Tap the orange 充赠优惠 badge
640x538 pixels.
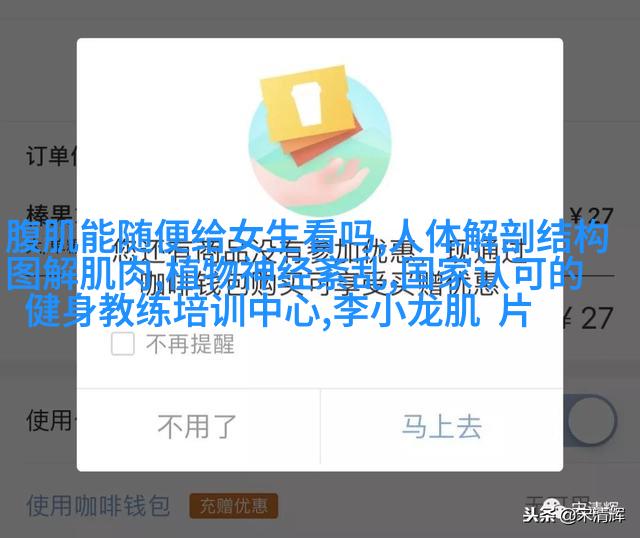[233, 506]
